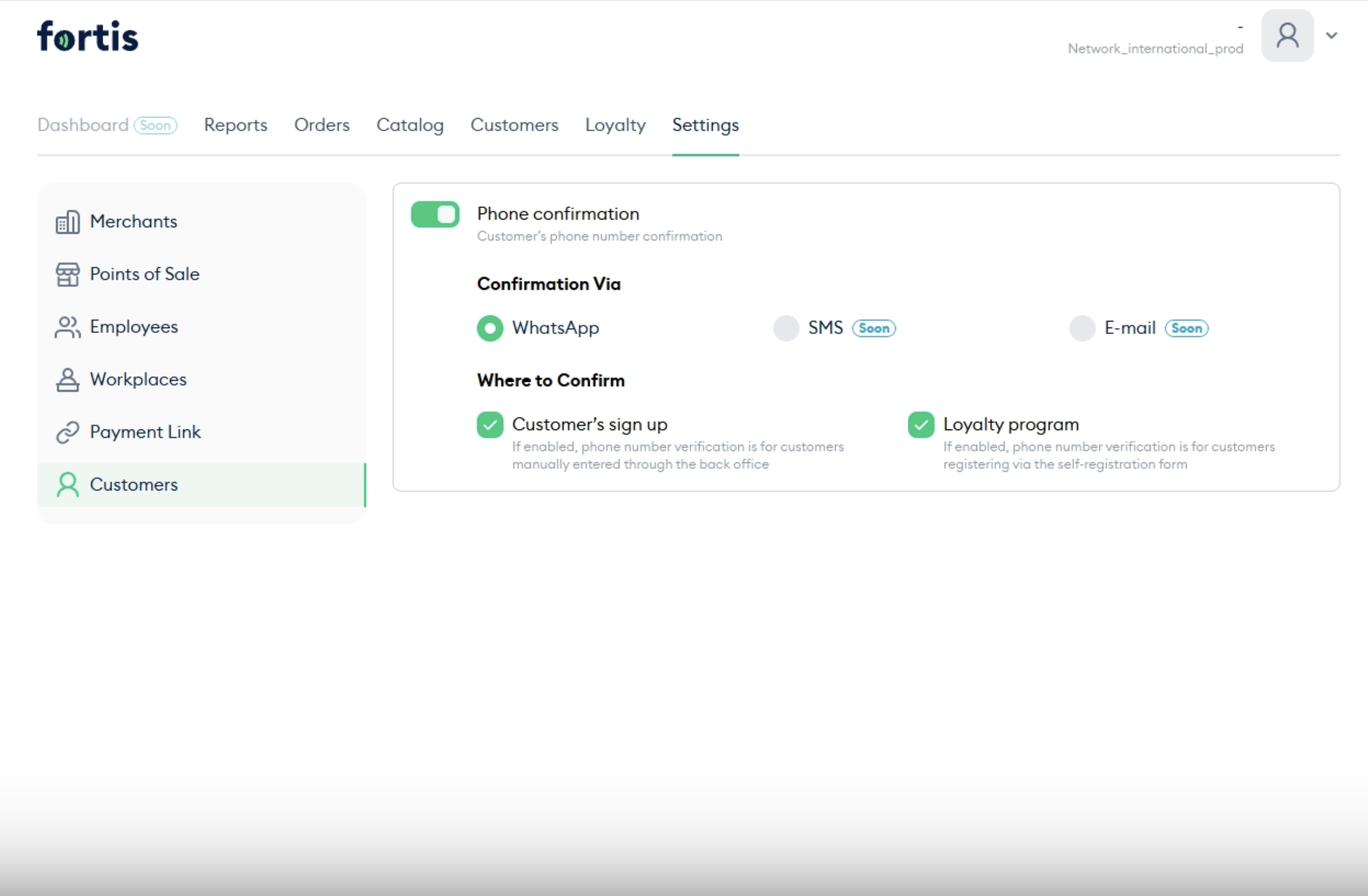The image size is (1368, 896).
Task: Click the Employees people icon
Action: coord(67,327)
